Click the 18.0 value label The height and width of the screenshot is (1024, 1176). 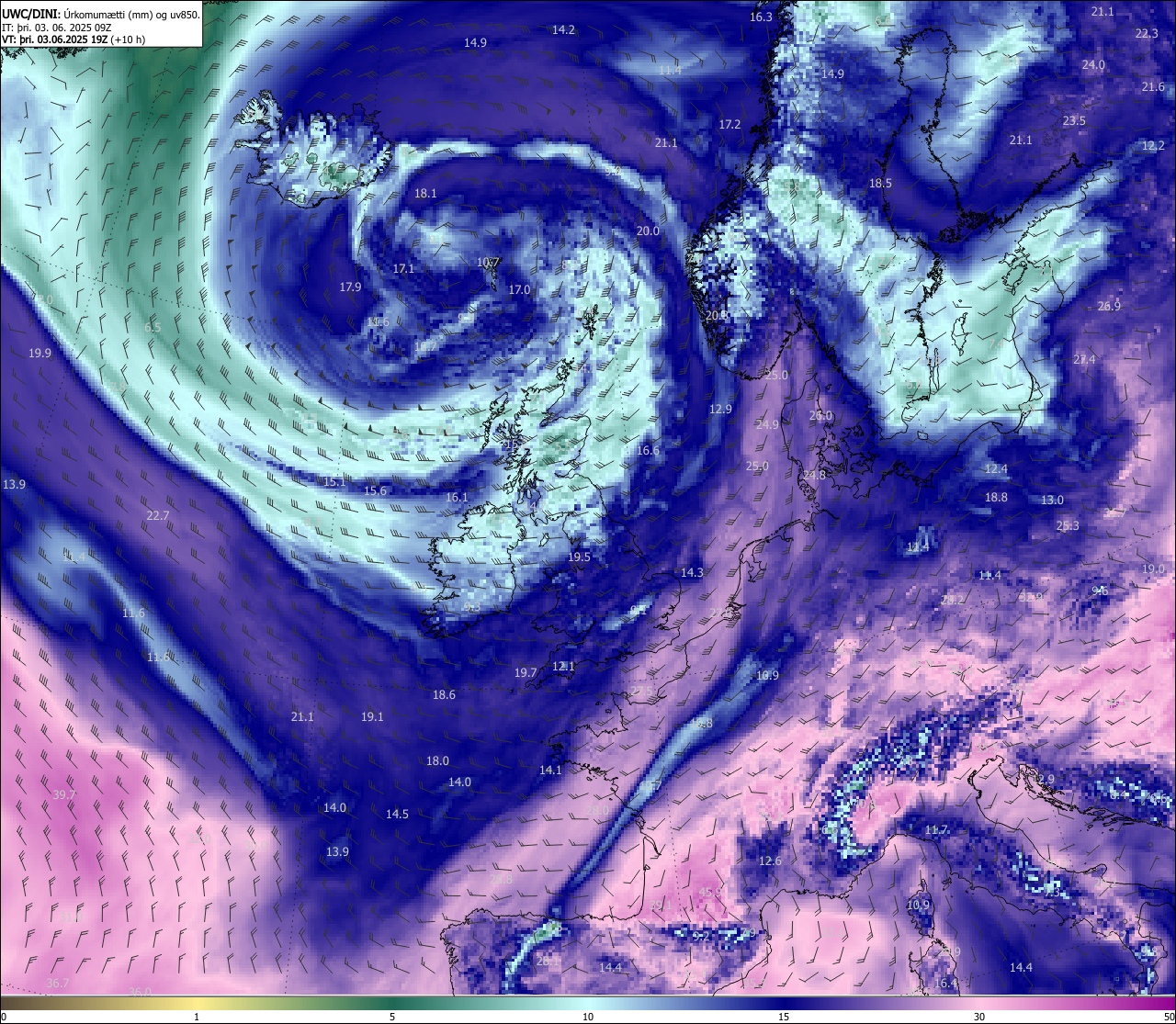coord(437,760)
